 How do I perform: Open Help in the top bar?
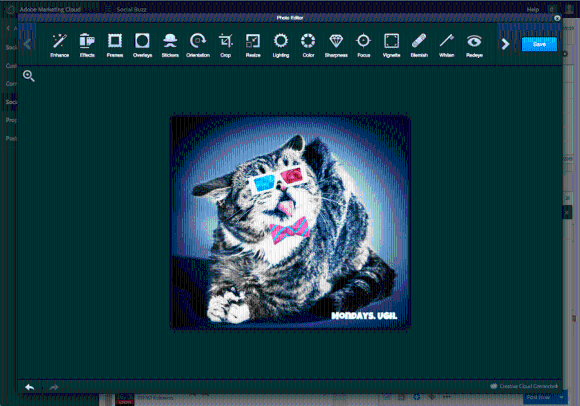[x=533, y=10]
